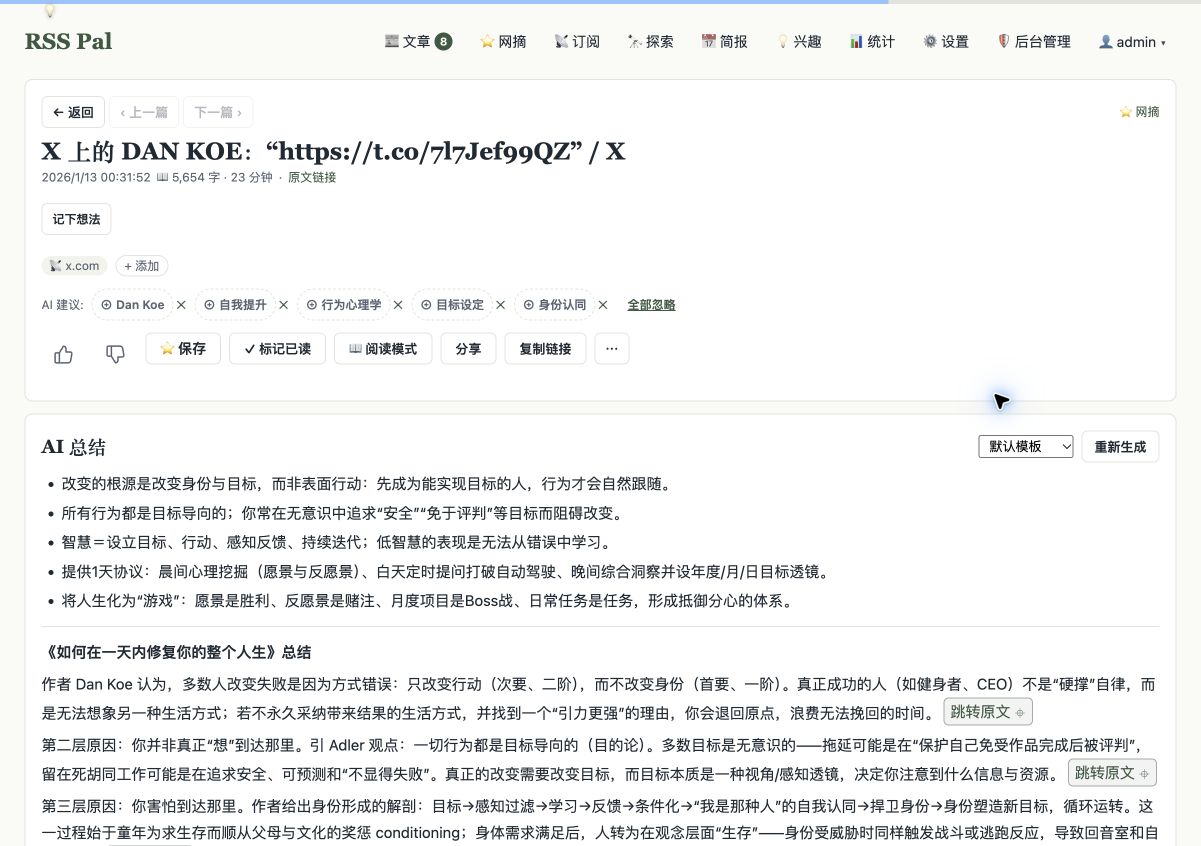
Task: Click the 添加 tag button
Action: 141,266
